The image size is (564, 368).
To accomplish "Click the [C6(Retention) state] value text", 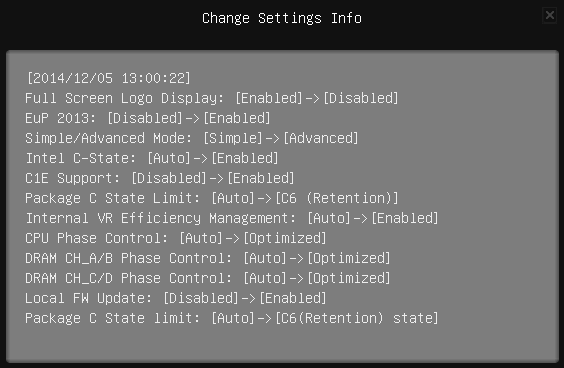I will (357, 318).
